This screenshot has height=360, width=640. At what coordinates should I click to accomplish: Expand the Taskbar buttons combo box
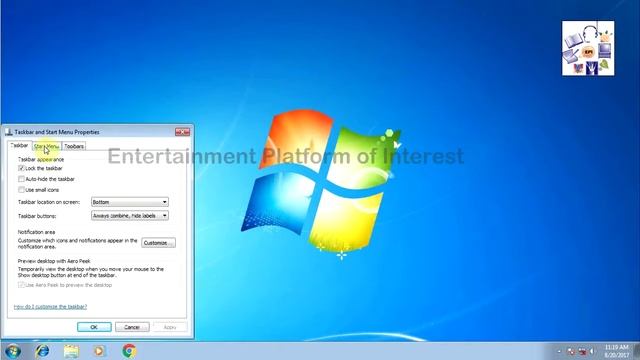tap(129, 216)
